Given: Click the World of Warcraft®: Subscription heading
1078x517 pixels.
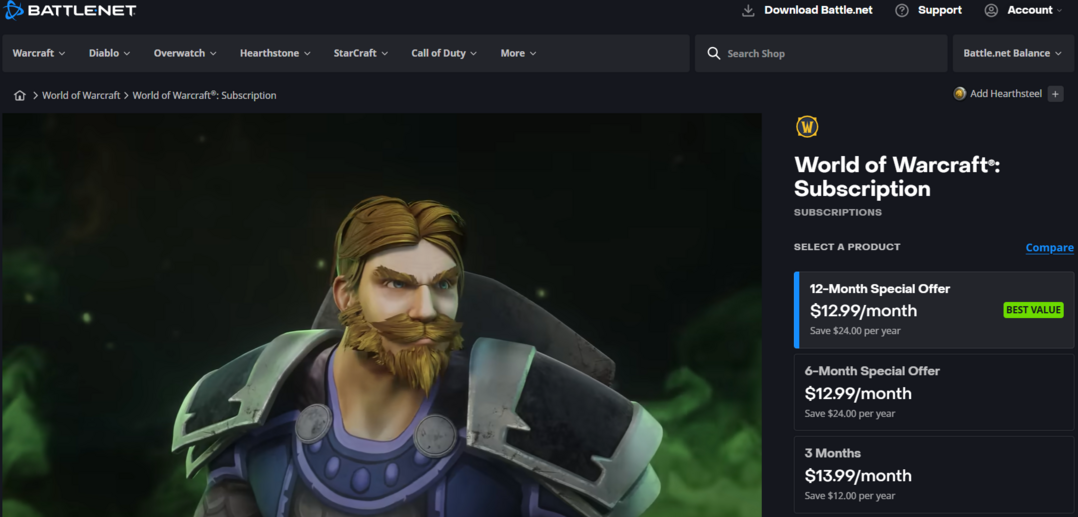Looking at the screenshot, I should pos(897,176).
